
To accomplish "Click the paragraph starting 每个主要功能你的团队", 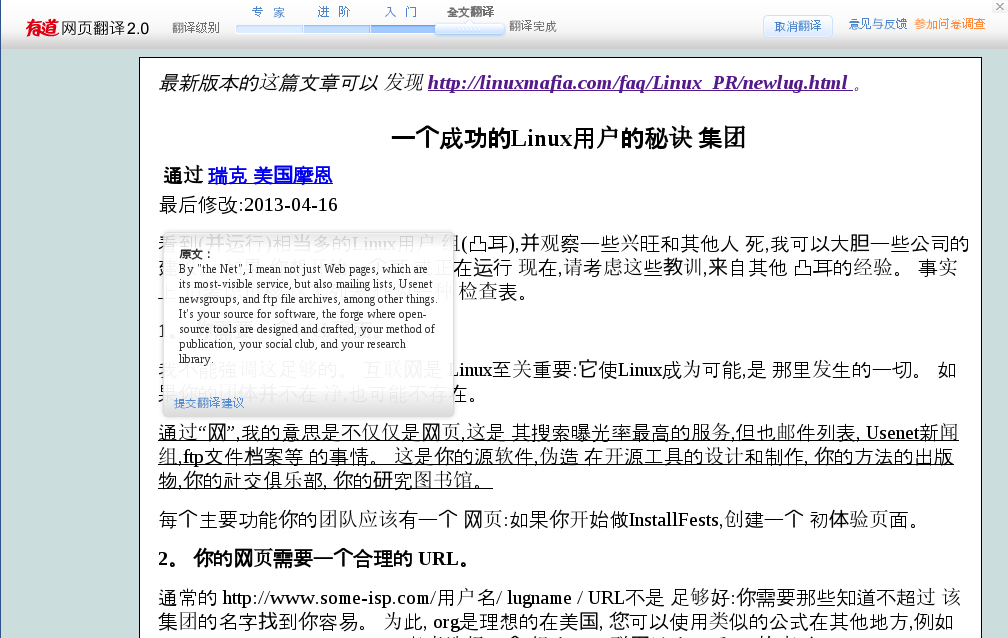I will click(540, 519).
